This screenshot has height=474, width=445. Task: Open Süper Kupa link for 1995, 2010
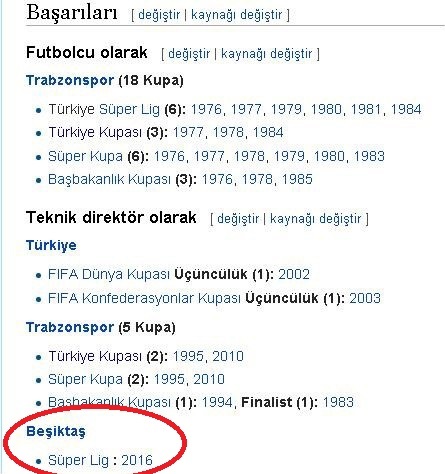click(85, 379)
